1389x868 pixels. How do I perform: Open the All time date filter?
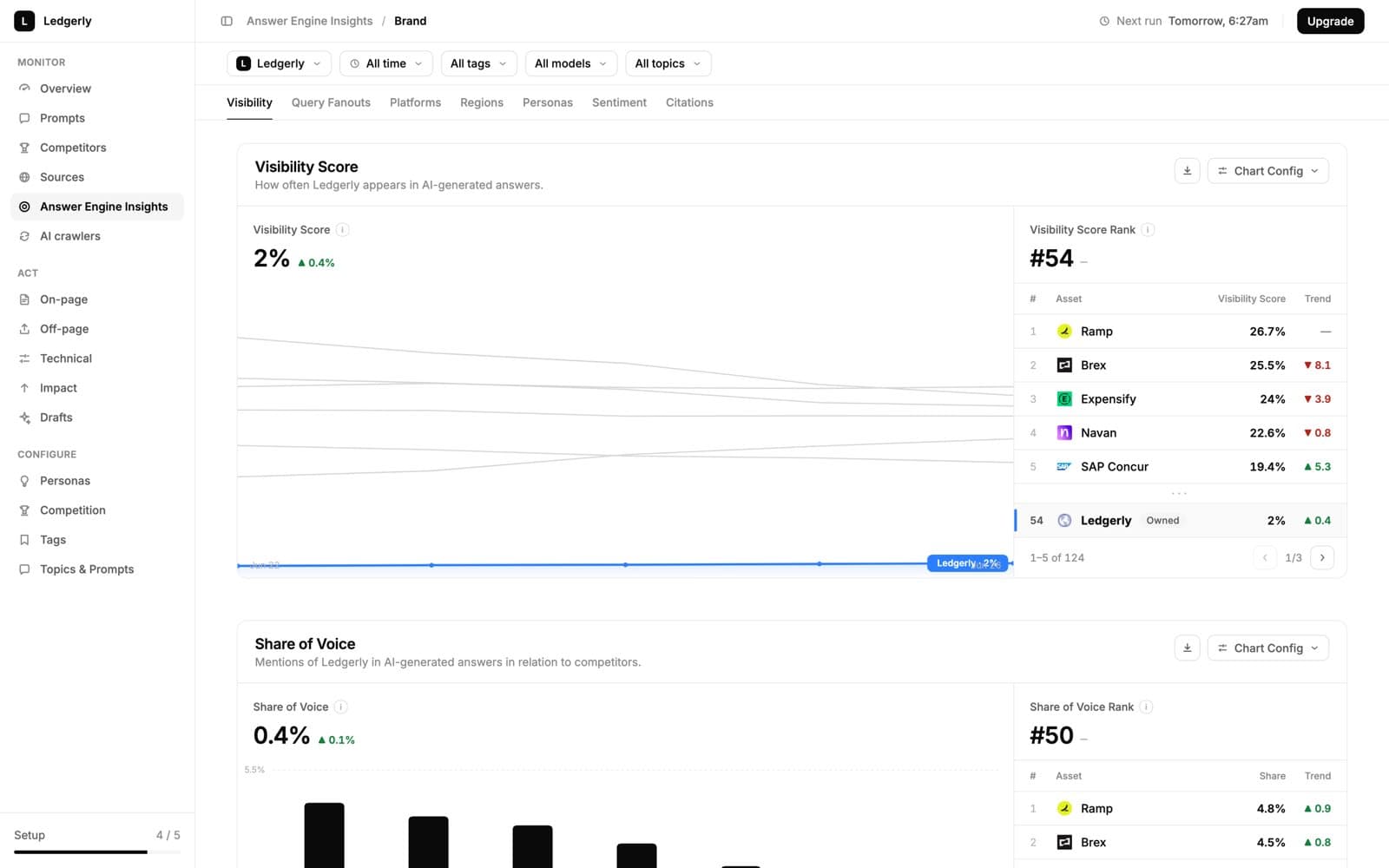(x=386, y=63)
